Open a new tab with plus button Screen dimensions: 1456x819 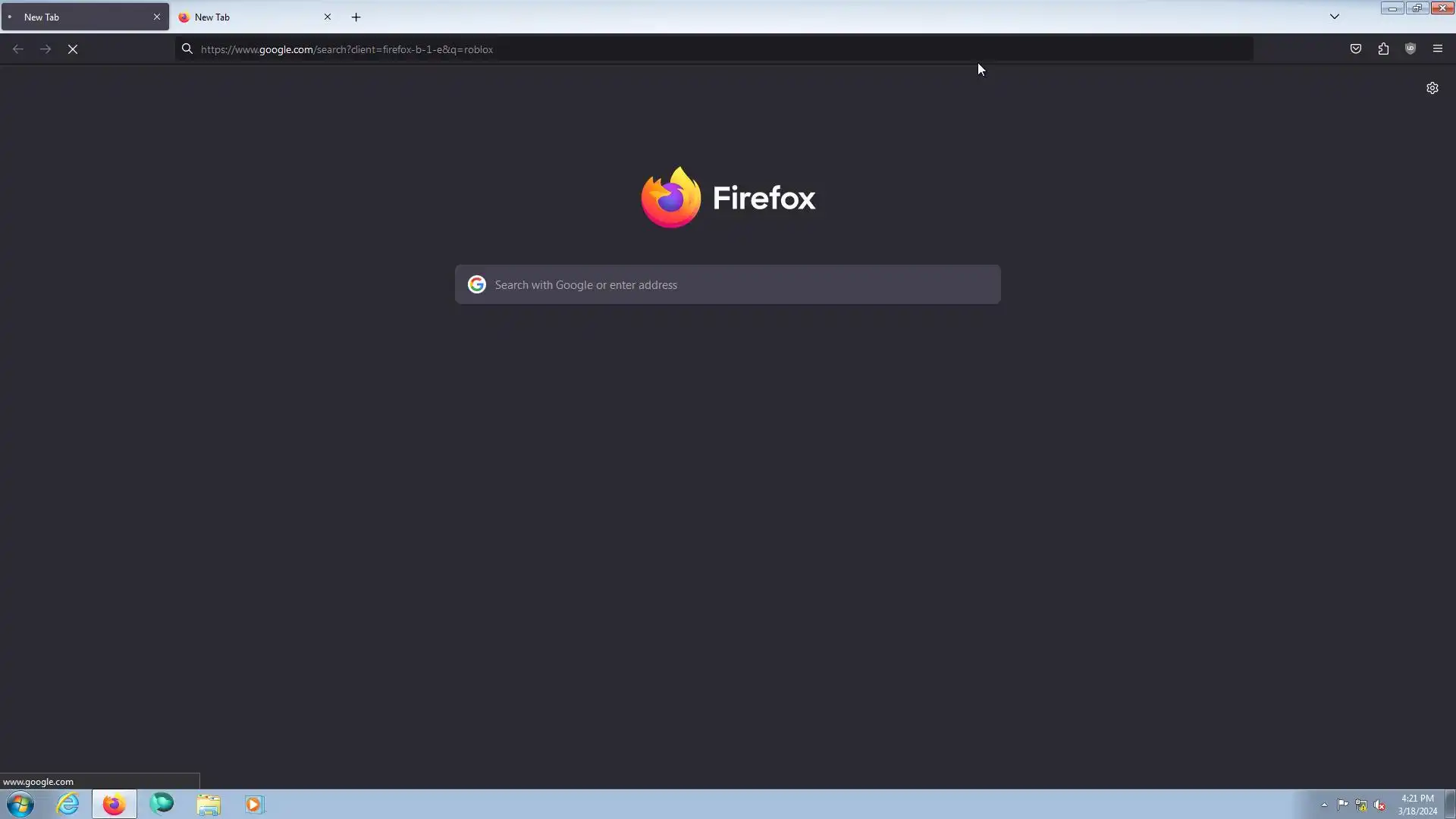pyautogui.click(x=356, y=17)
